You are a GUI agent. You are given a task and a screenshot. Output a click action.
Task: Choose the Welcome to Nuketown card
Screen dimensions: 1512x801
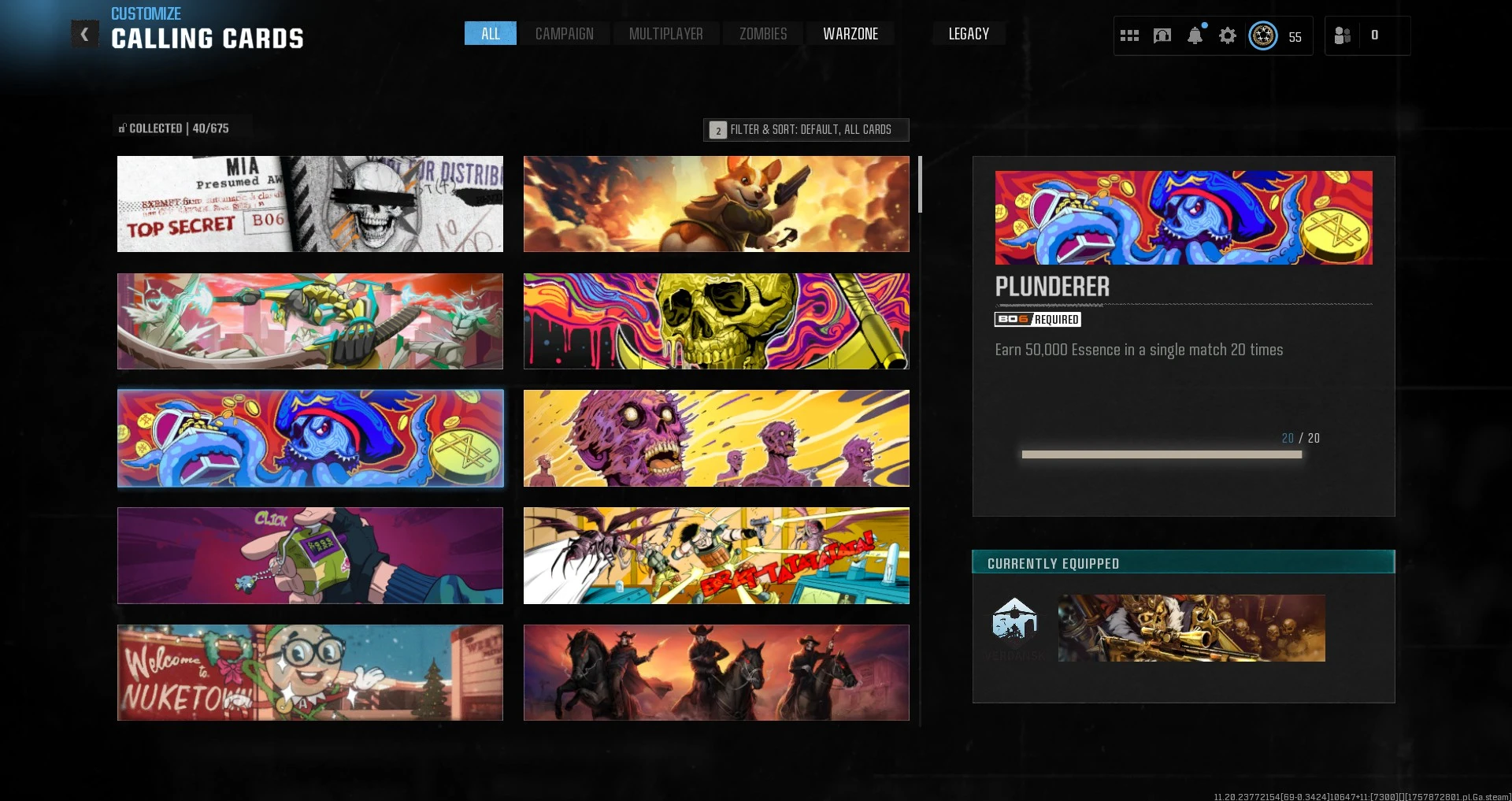(x=309, y=673)
